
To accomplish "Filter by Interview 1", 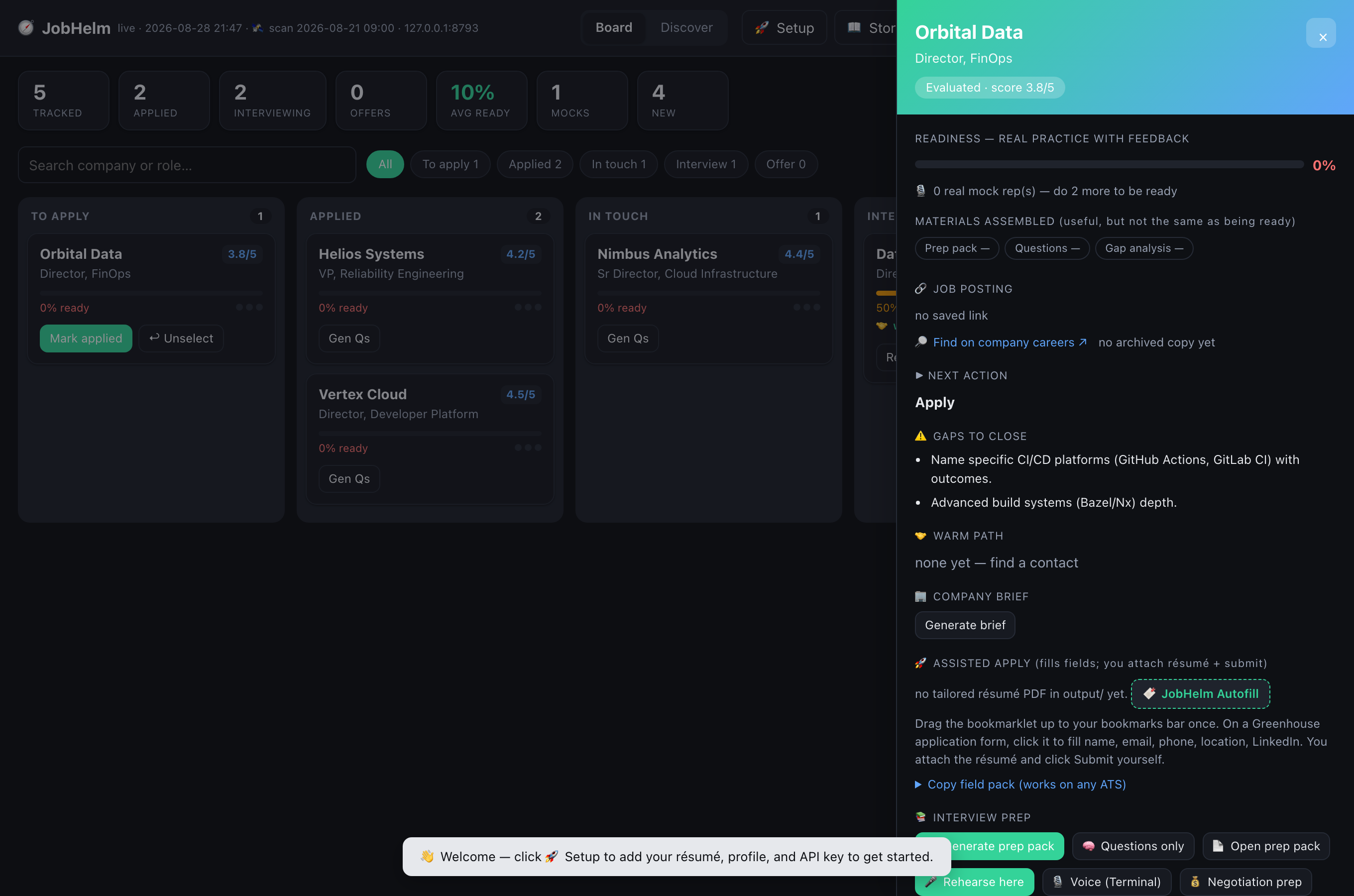I will point(705,165).
